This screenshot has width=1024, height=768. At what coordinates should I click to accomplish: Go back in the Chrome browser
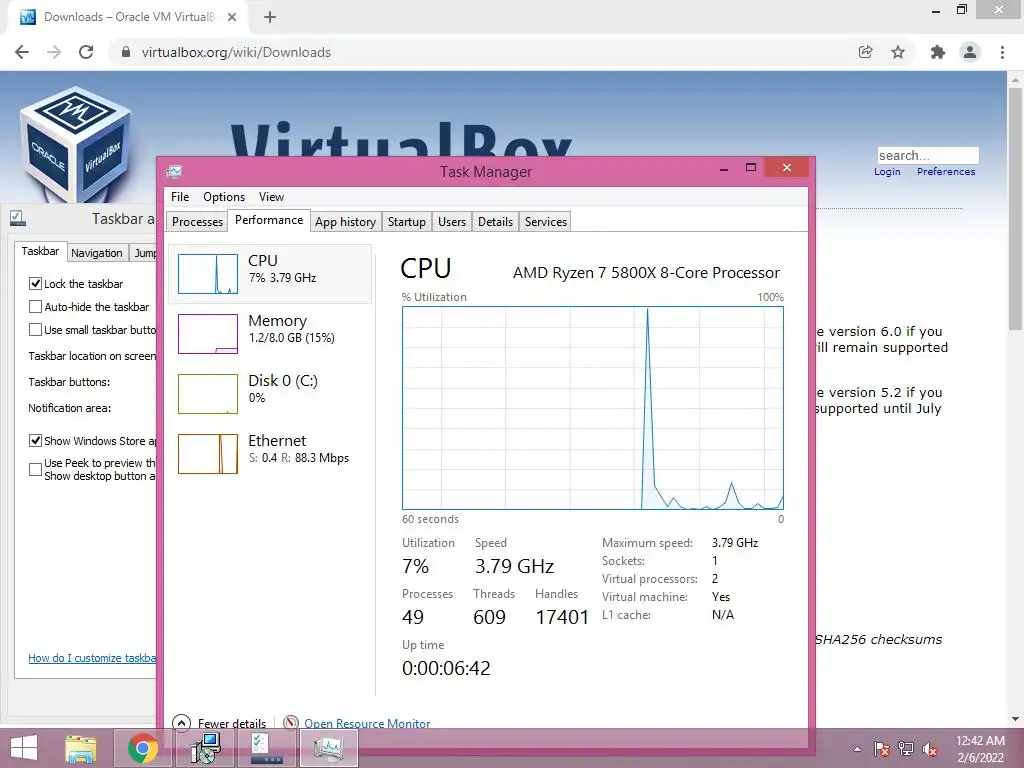pyautogui.click(x=22, y=52)
